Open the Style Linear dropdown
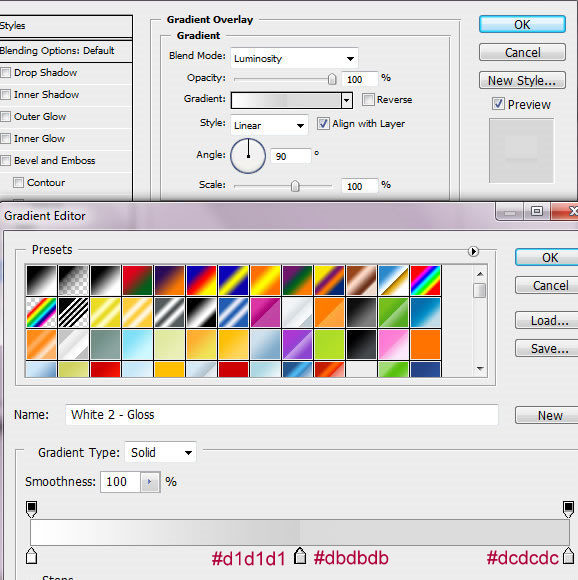578x580 pixels. 269,125
